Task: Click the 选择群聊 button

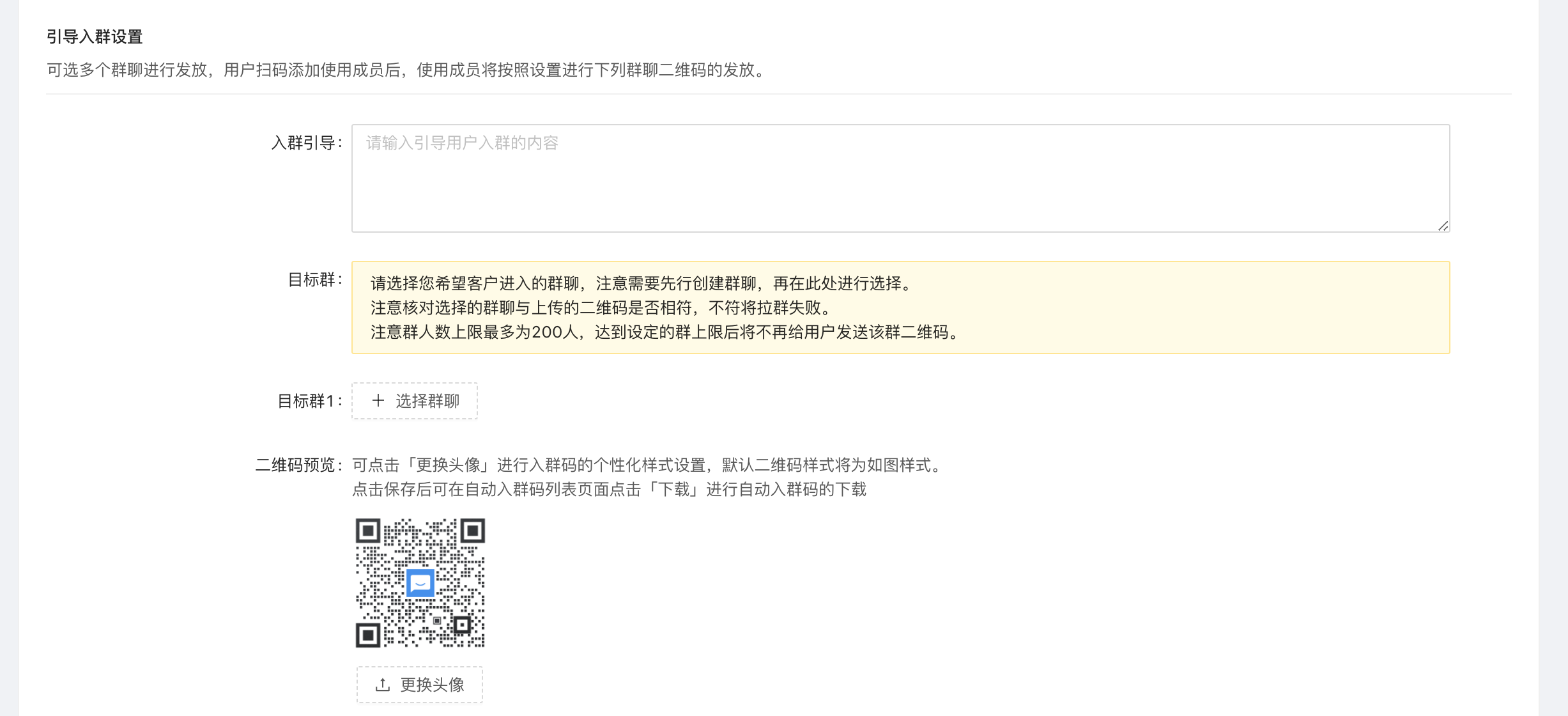Action: point(415,401)
